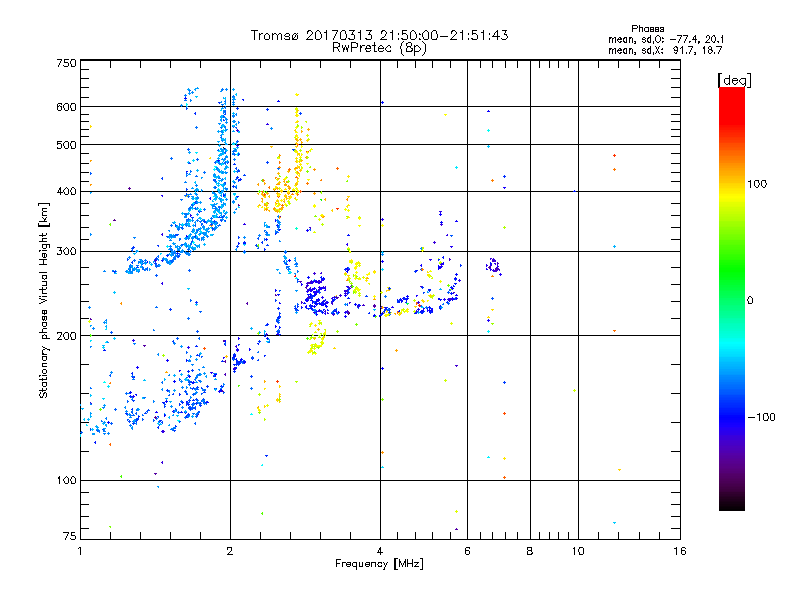Click the rainbow phase colorbar
The width and height of the screenshot is (800, 600).
tap(732, 298)
